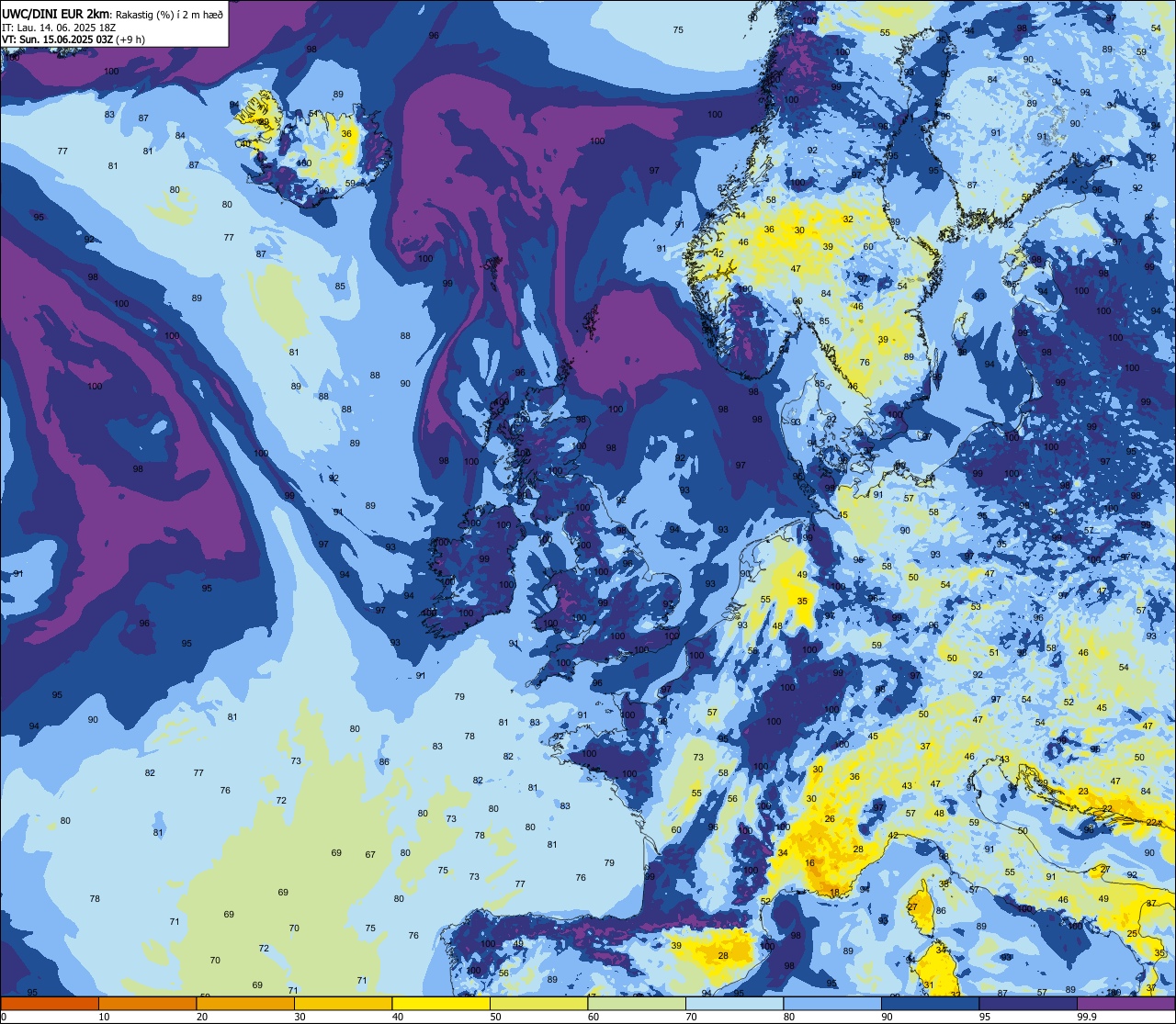Screen dimensions: 1176x1024
Task: Click the 'IT: Lau. 14. 06. 2025 18Z' line
Action: (60, 28)
